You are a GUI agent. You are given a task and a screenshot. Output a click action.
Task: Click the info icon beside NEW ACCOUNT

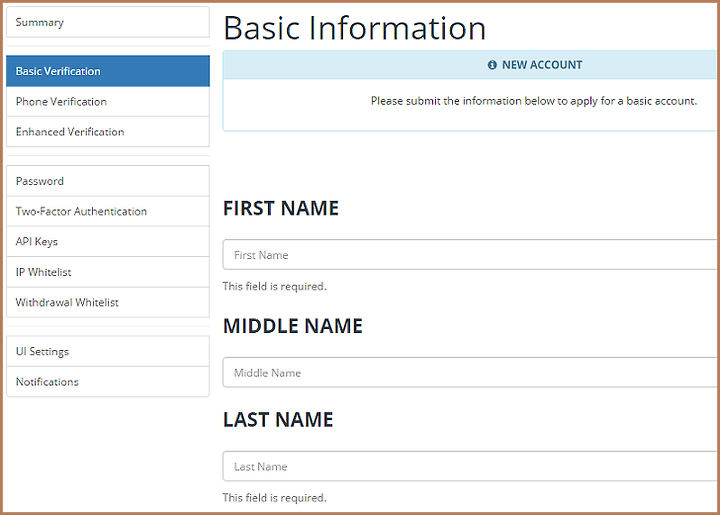(x=492, y=65)
